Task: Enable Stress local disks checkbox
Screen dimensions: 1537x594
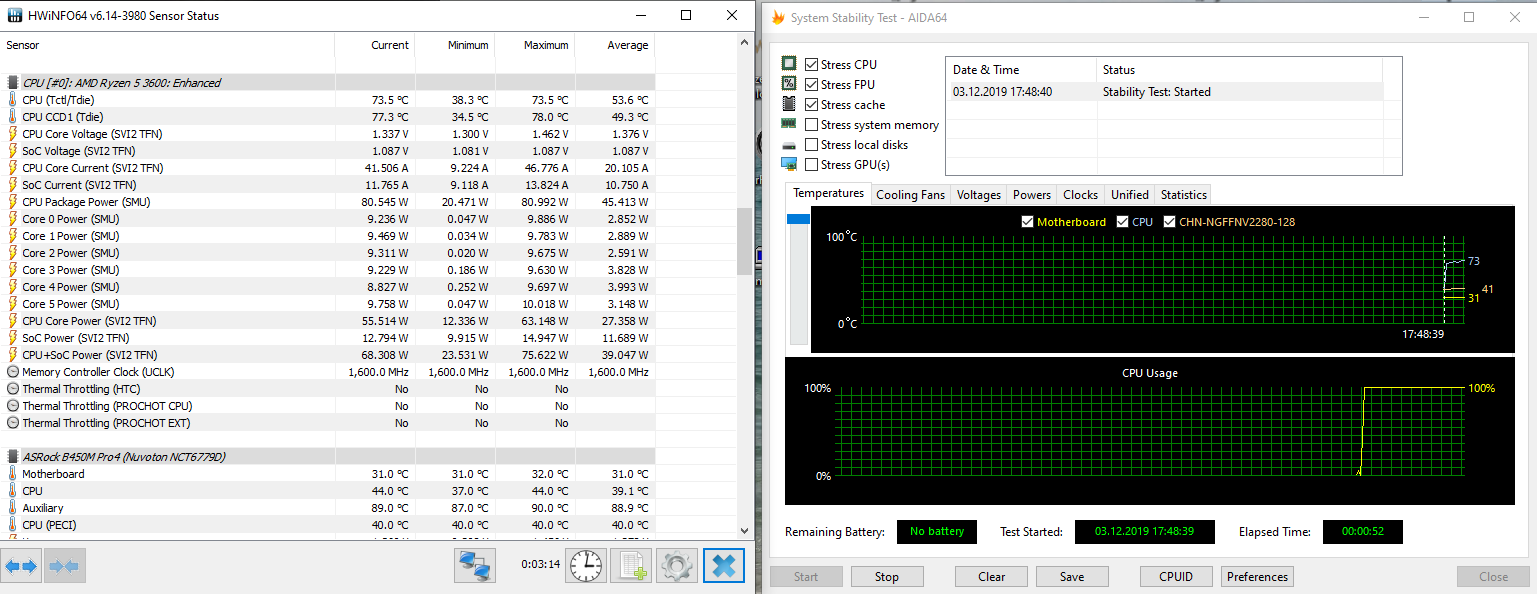Action: [x=811, y=145]
